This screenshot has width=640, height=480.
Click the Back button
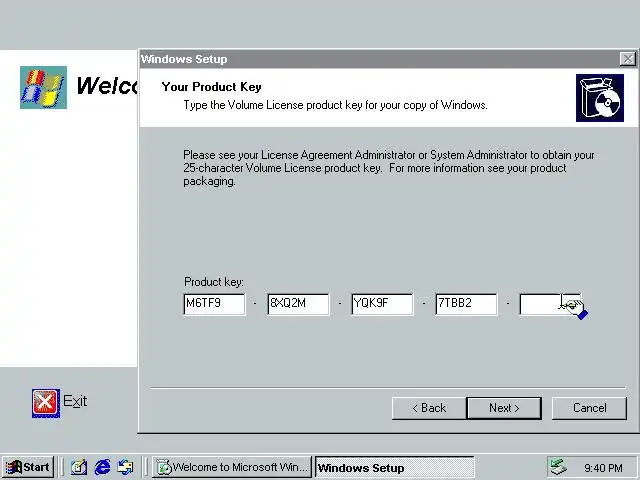[x=429, y=408]
